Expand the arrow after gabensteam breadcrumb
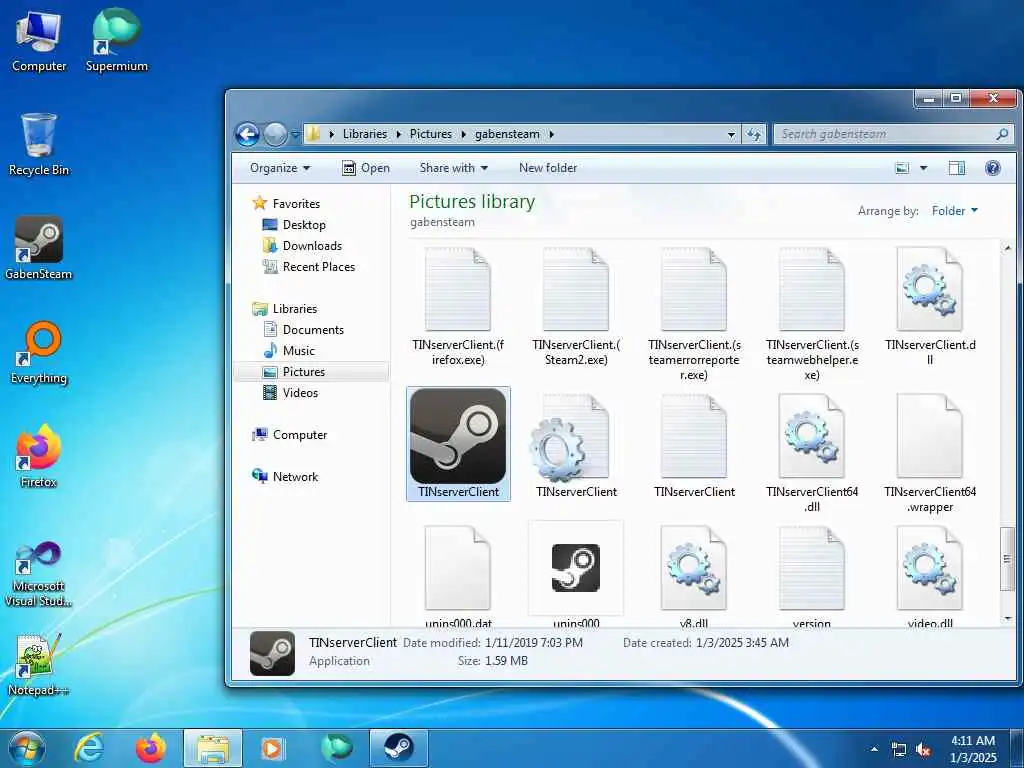Screen dimensions: 1024x768 [x=551, y=134]
